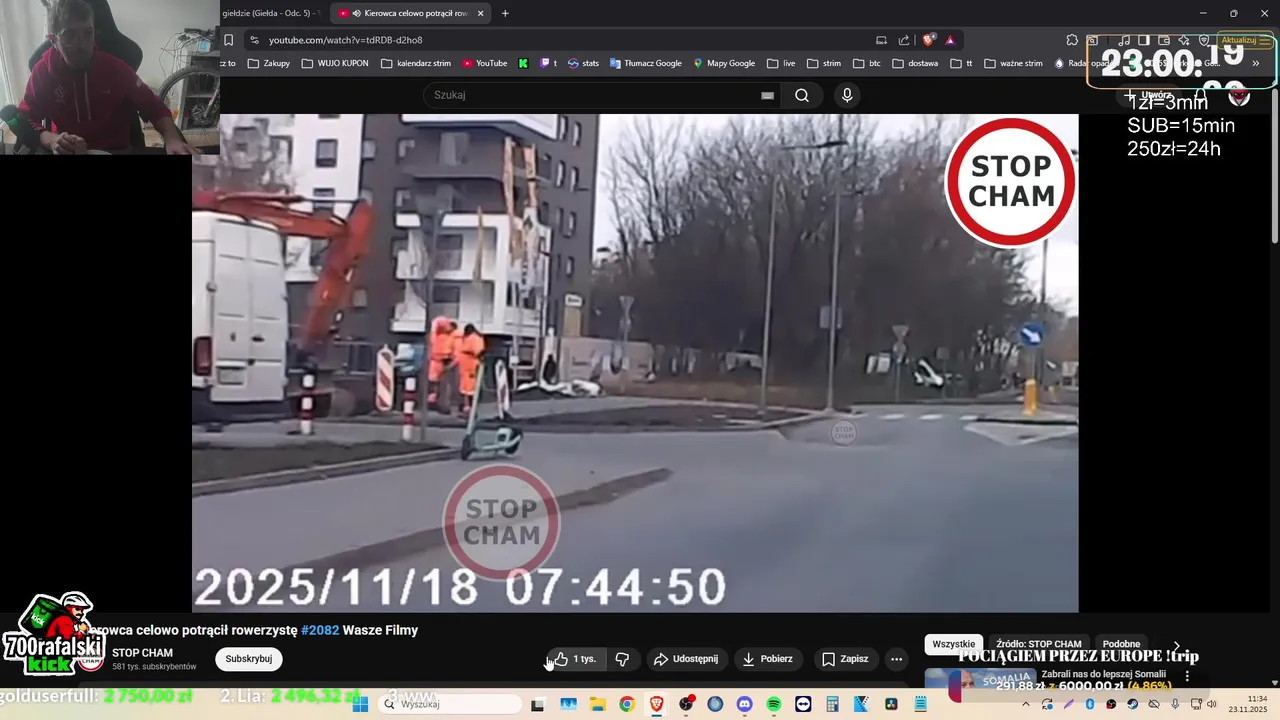Open the dostawa bookmarks folder
This screenshot has width=1280, height=720.
click(x=915, y=63)
